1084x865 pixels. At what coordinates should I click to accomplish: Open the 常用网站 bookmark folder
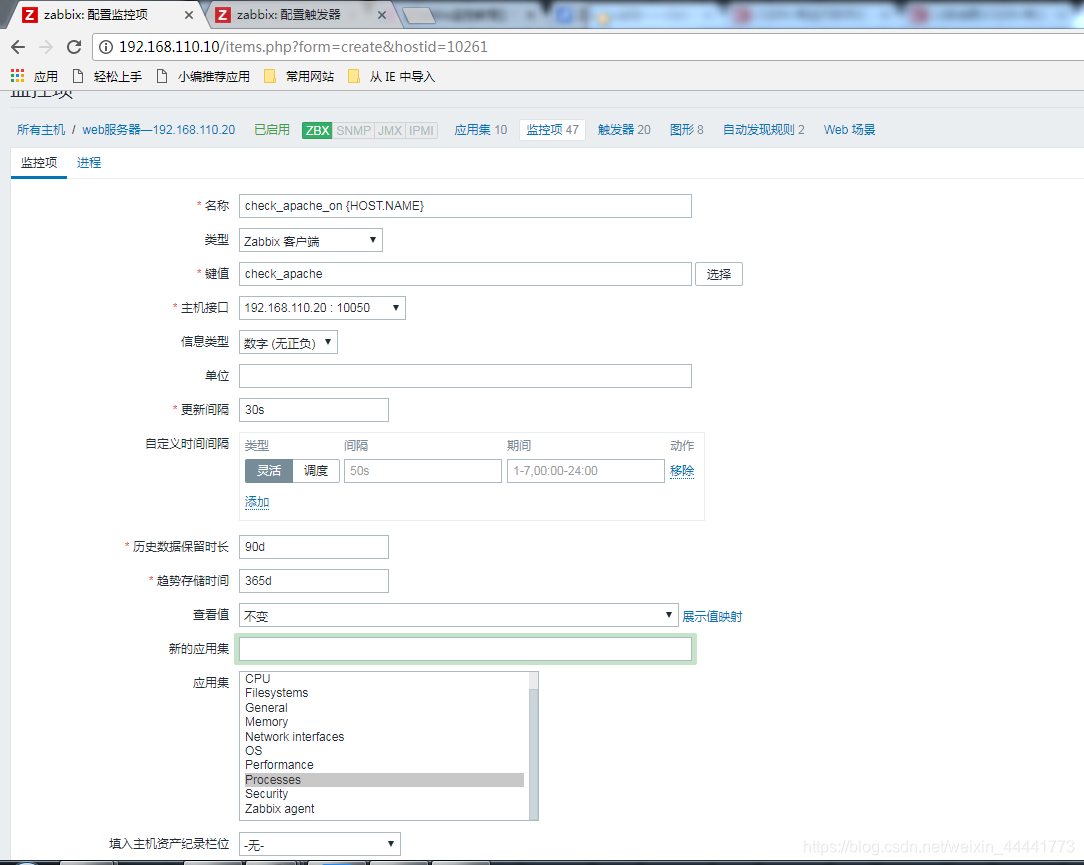tap(299, 76)
